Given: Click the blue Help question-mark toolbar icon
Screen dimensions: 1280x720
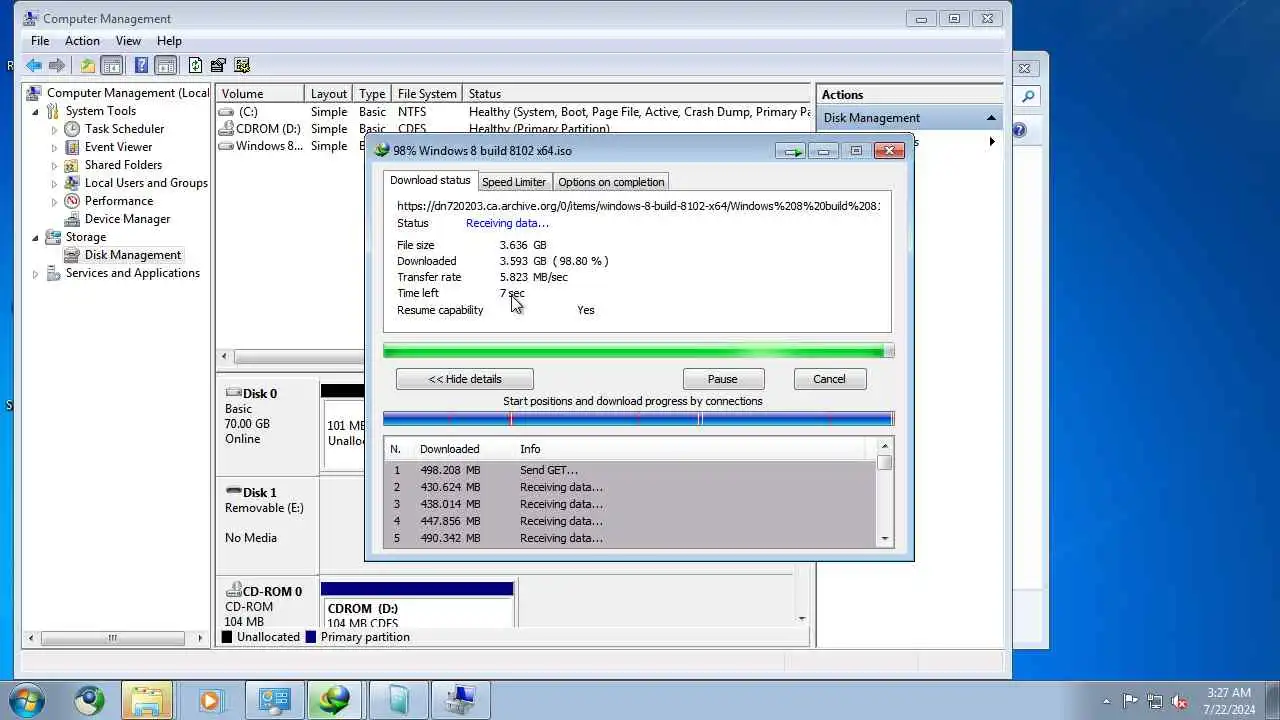Looking at the screenshot, I should click(x=141, y=65).
